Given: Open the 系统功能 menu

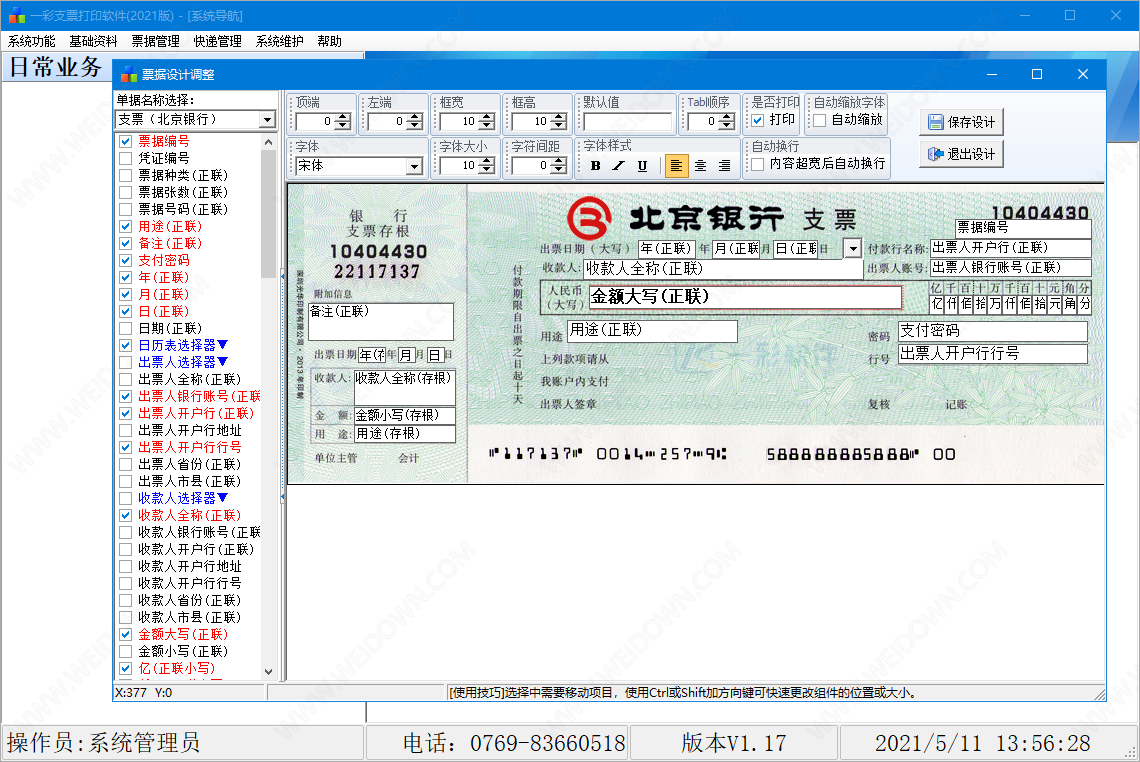Looking at the screenshot, I should [x=31, y=41].
